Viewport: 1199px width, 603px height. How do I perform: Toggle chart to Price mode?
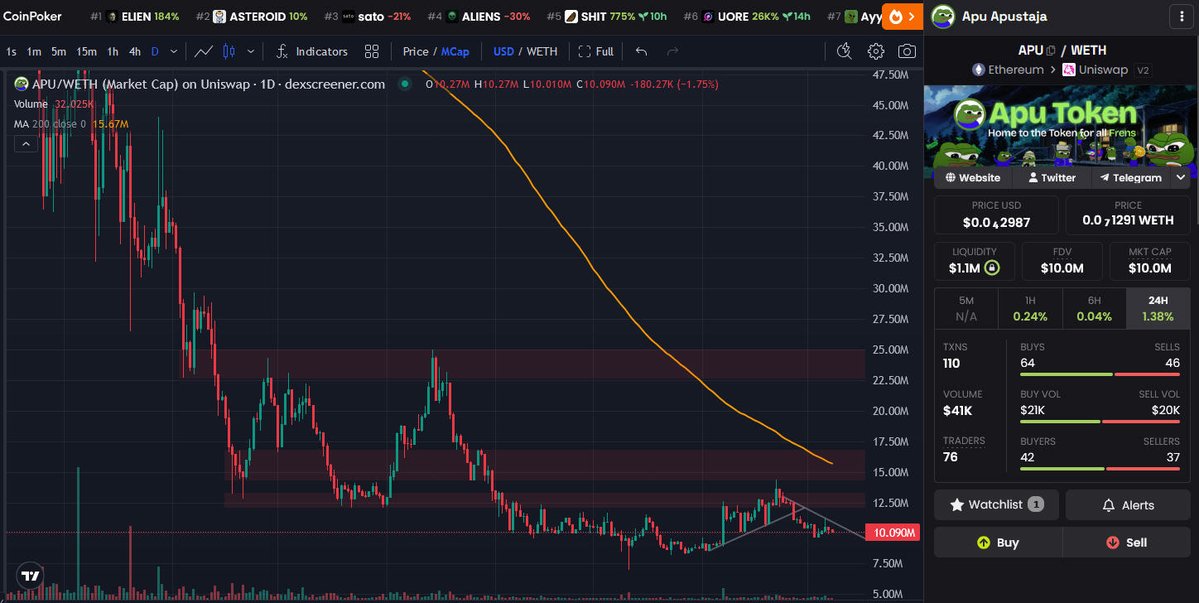[x=415, y=51]
